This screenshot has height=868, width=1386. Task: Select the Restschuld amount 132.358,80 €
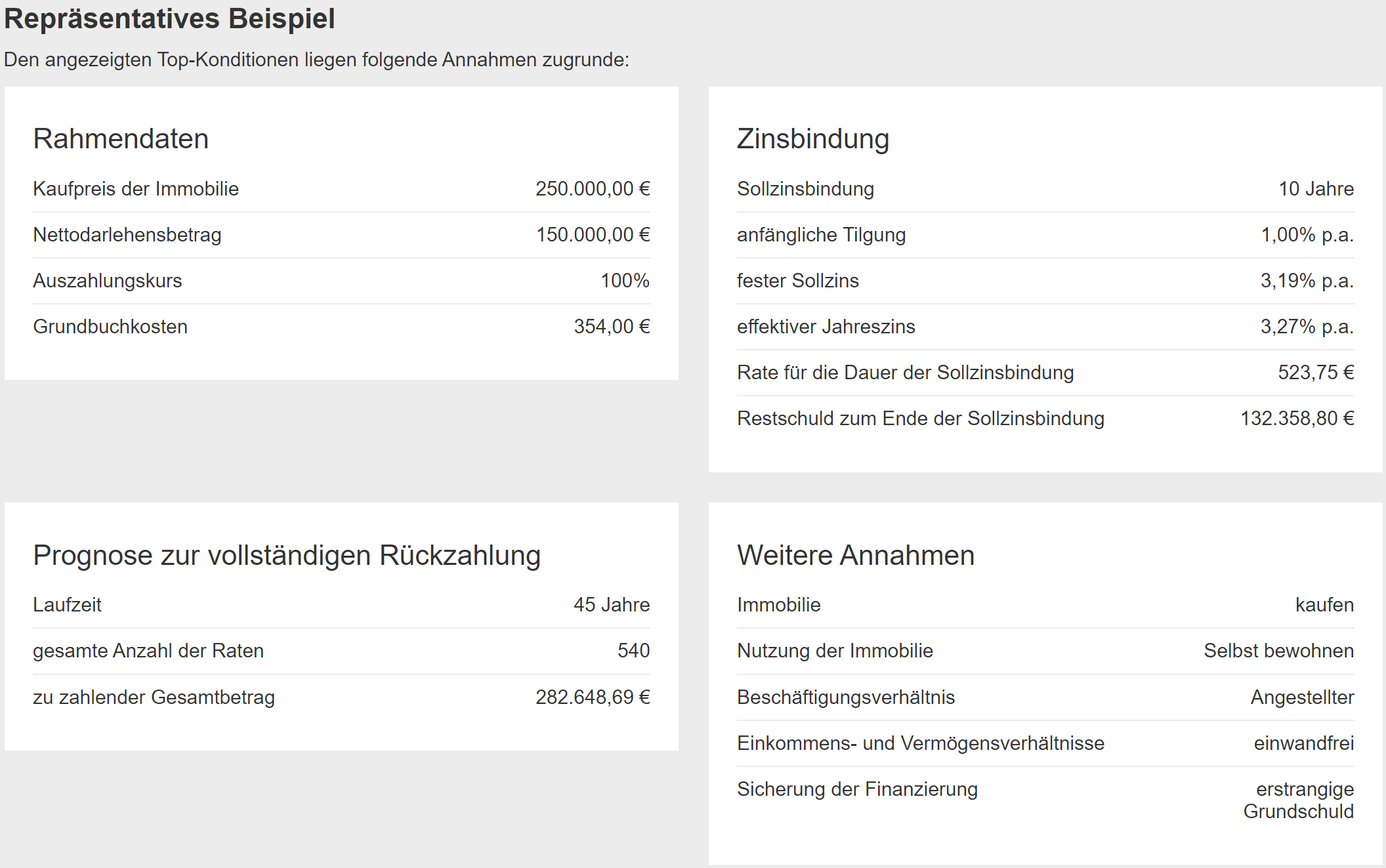[1297, 419]
